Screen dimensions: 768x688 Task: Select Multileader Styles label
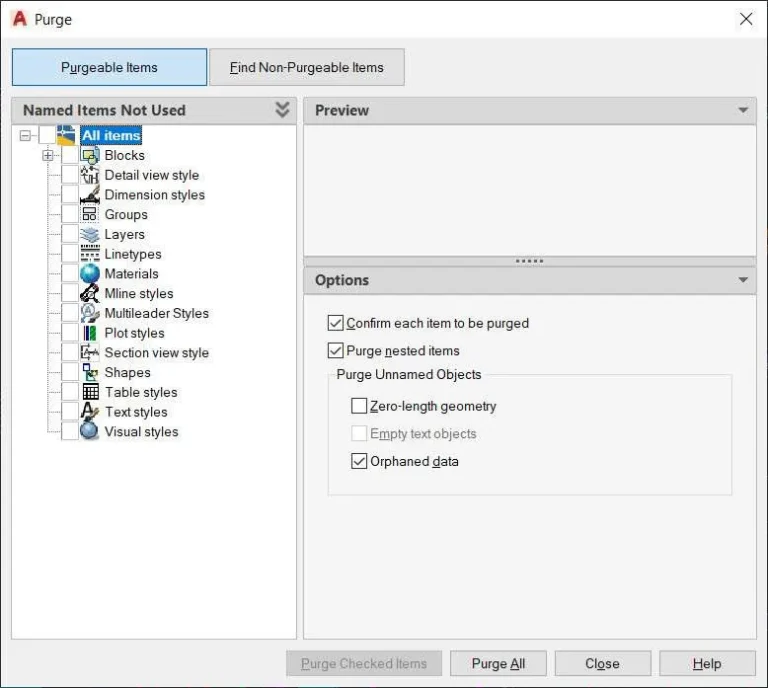coord(157,313)
